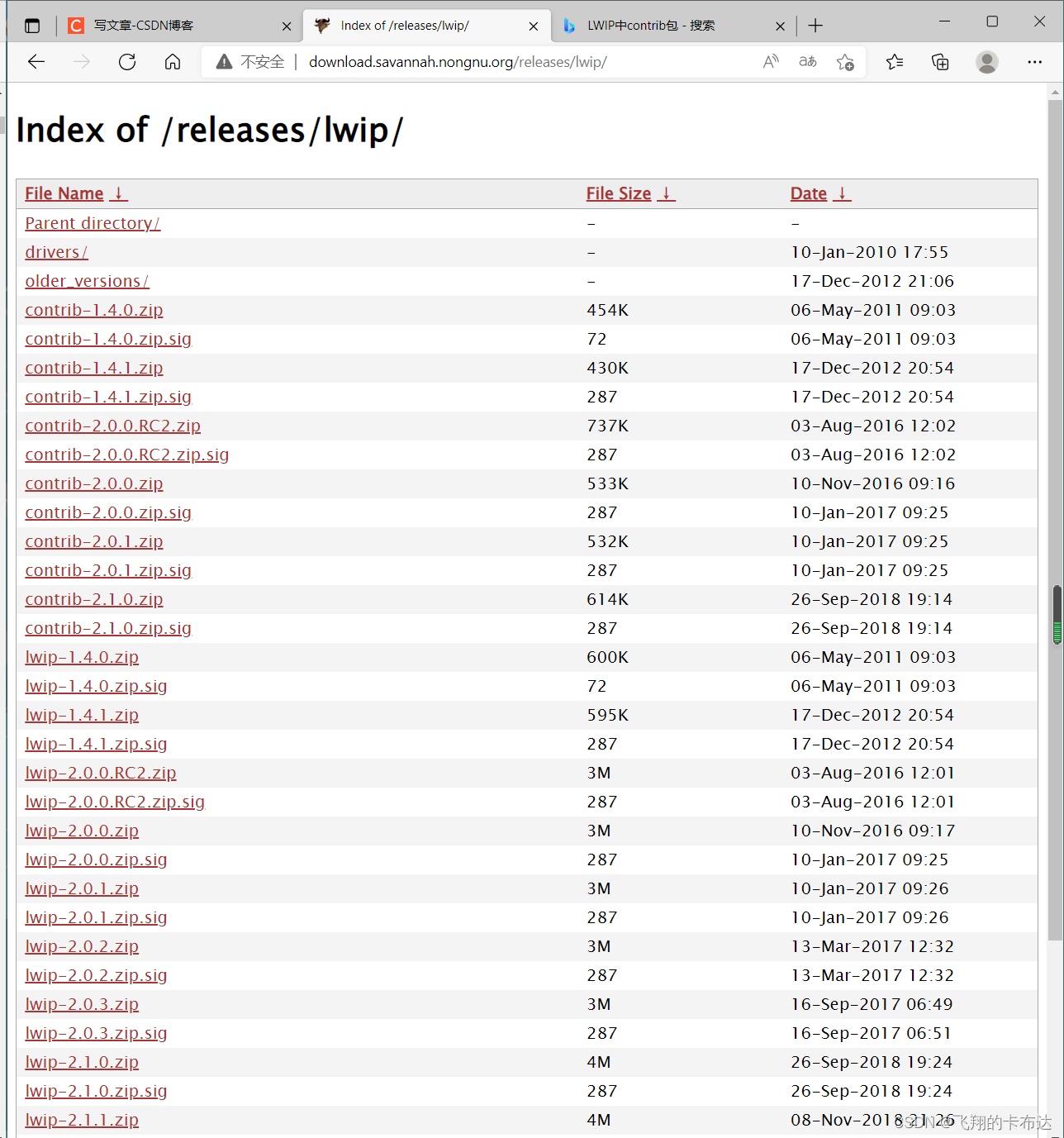Download contrib-2.0.1.zip
Image resolution: width=1064 pixels, height=1138 pixels.
pos(94,541)
